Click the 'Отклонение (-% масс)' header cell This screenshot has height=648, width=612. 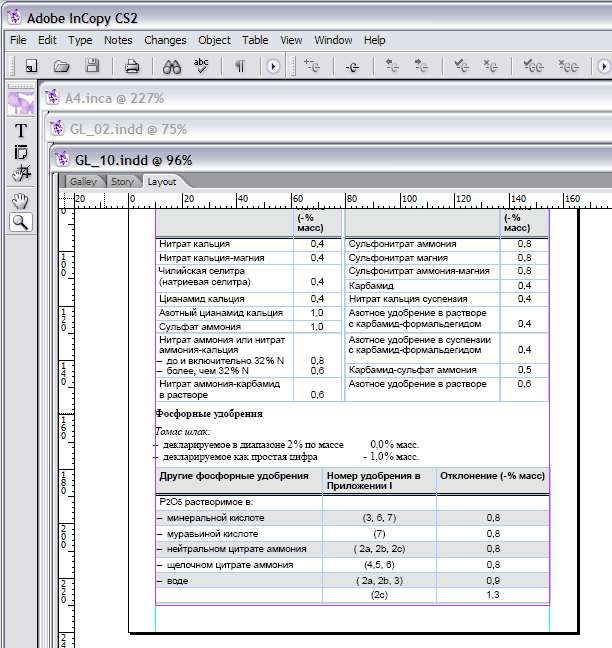pyautogui.click(x=493, y=480)
